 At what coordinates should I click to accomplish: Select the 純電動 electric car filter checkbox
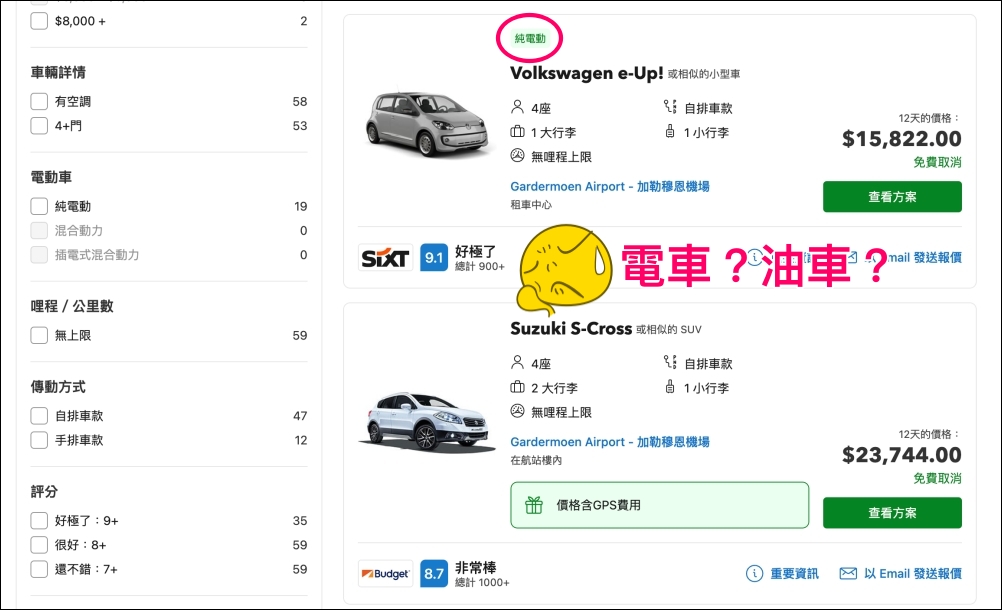[39, 206]
